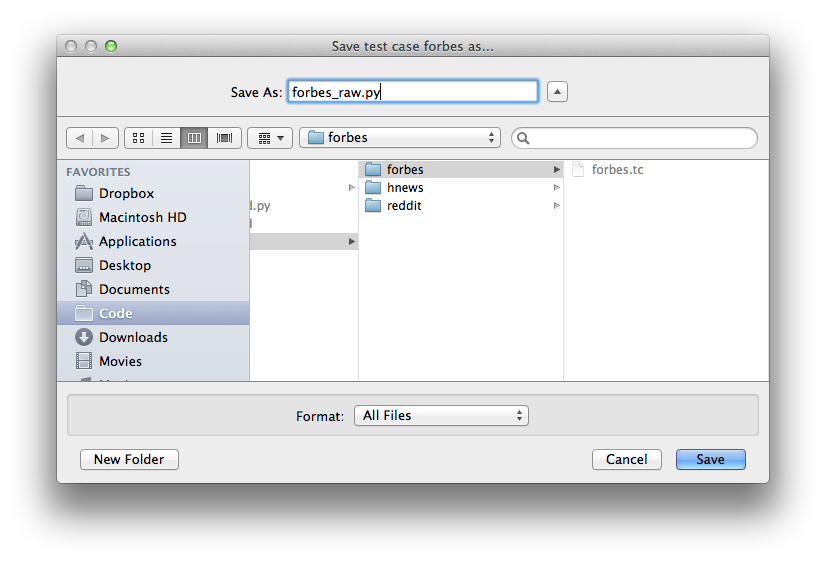Open the item arrangement menu

coord(270,138)
